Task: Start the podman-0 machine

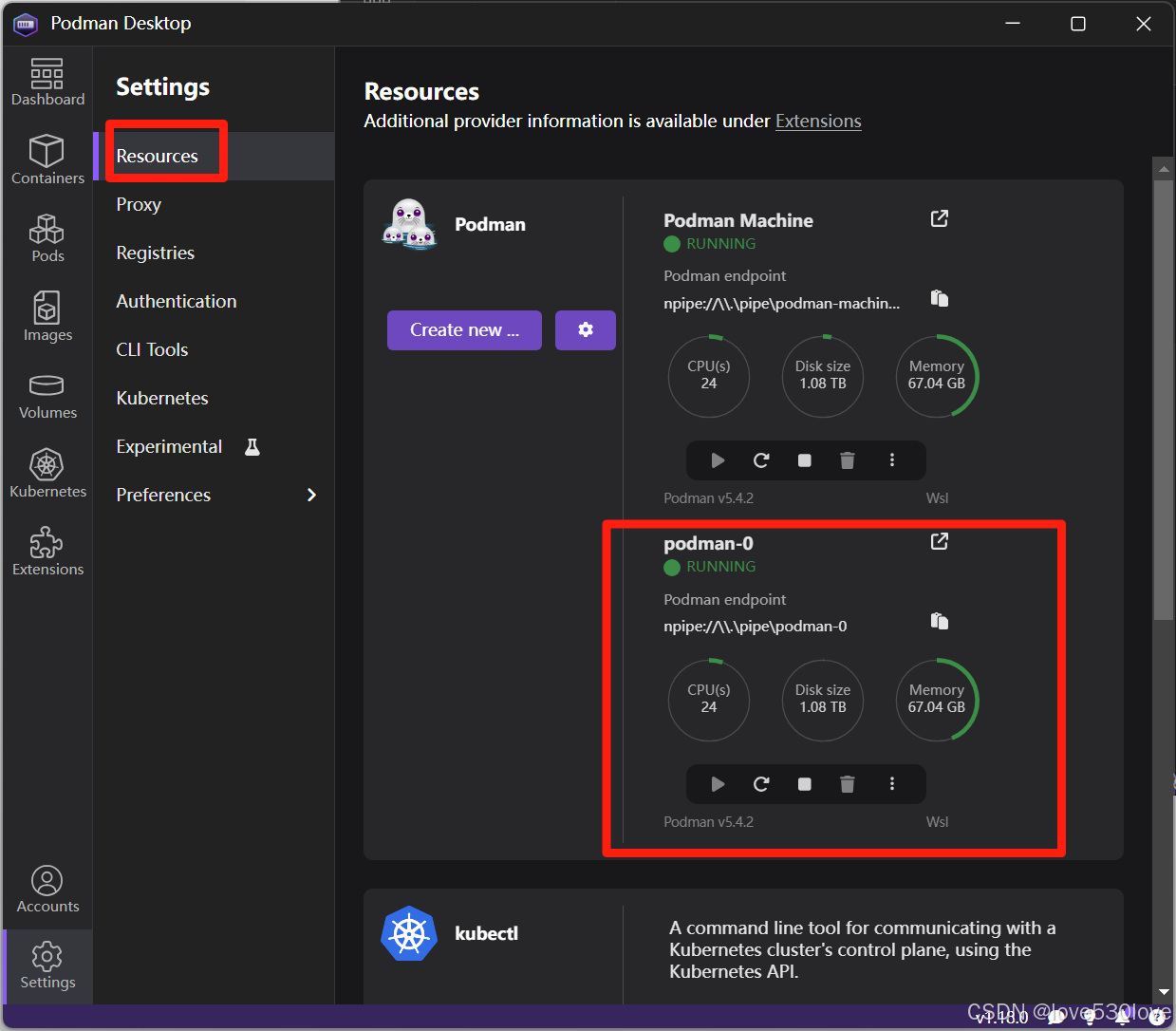Action: click(718, 784)
